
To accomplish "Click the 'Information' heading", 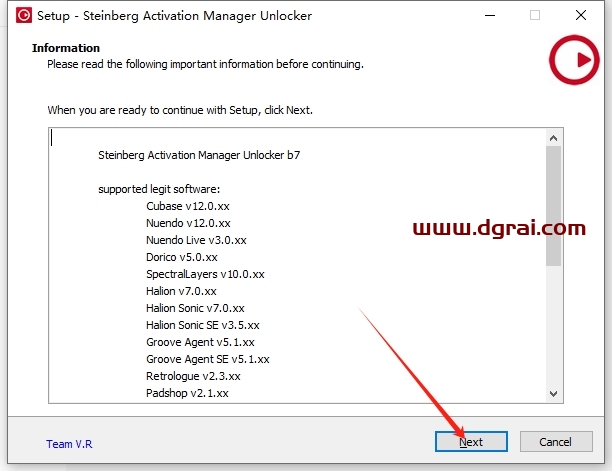I will 66,48.
